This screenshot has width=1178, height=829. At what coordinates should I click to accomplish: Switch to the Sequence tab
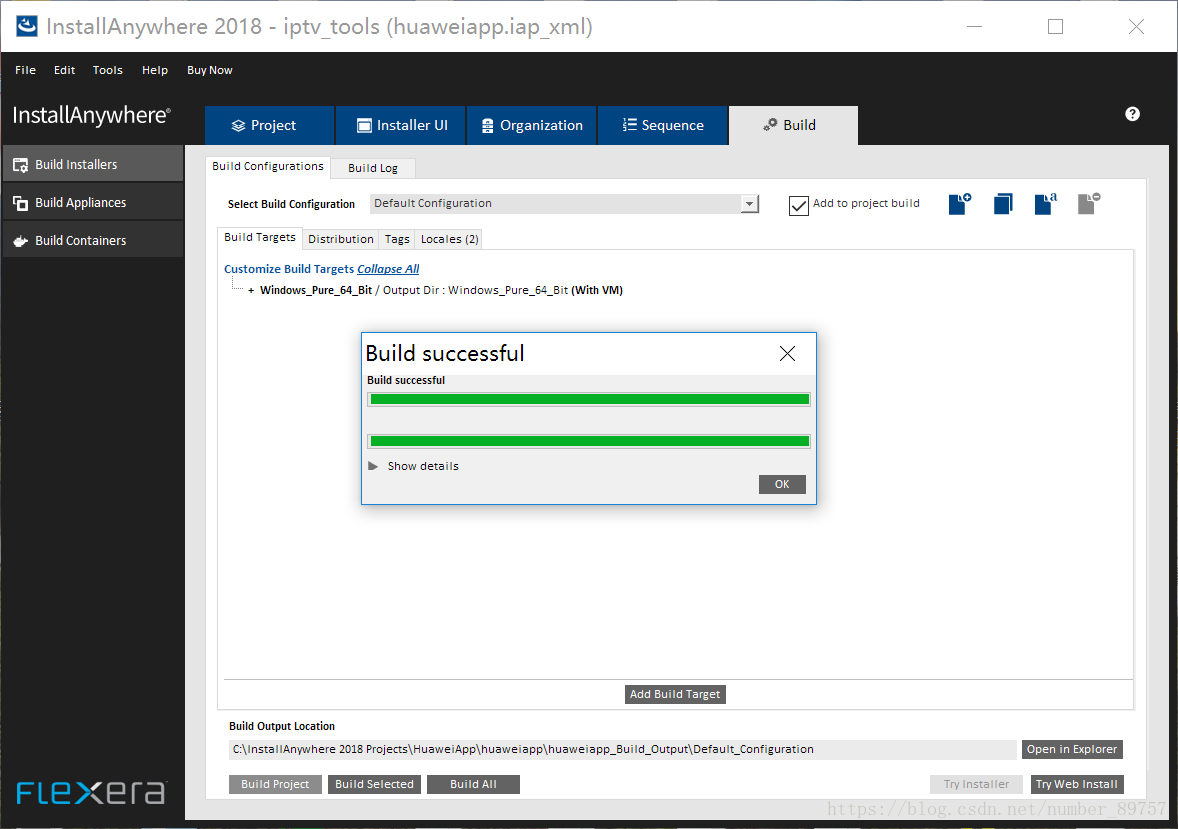(663, 126)
